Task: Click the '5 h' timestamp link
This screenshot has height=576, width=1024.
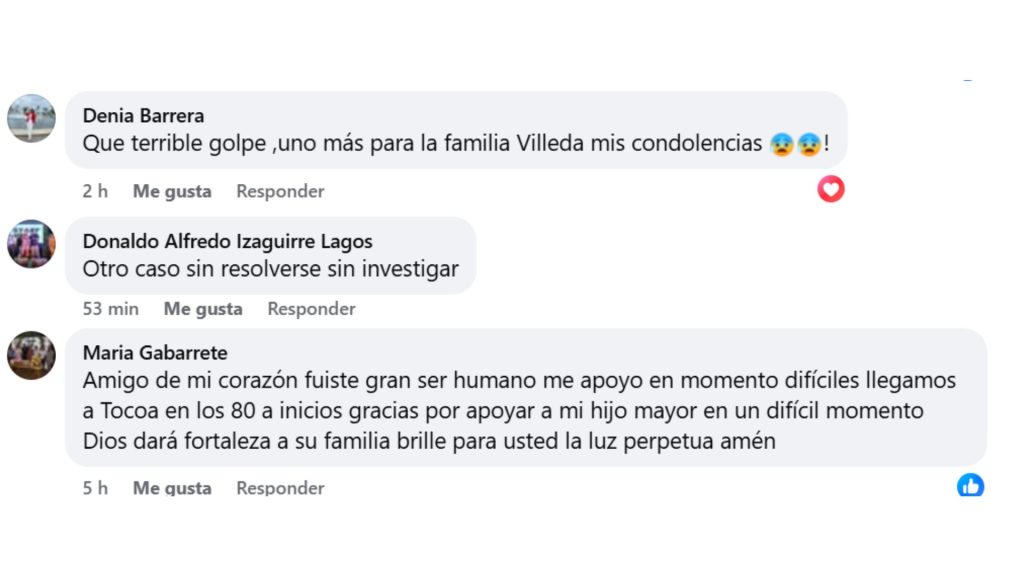Action: pyautogui.click(x=95, y=487)
